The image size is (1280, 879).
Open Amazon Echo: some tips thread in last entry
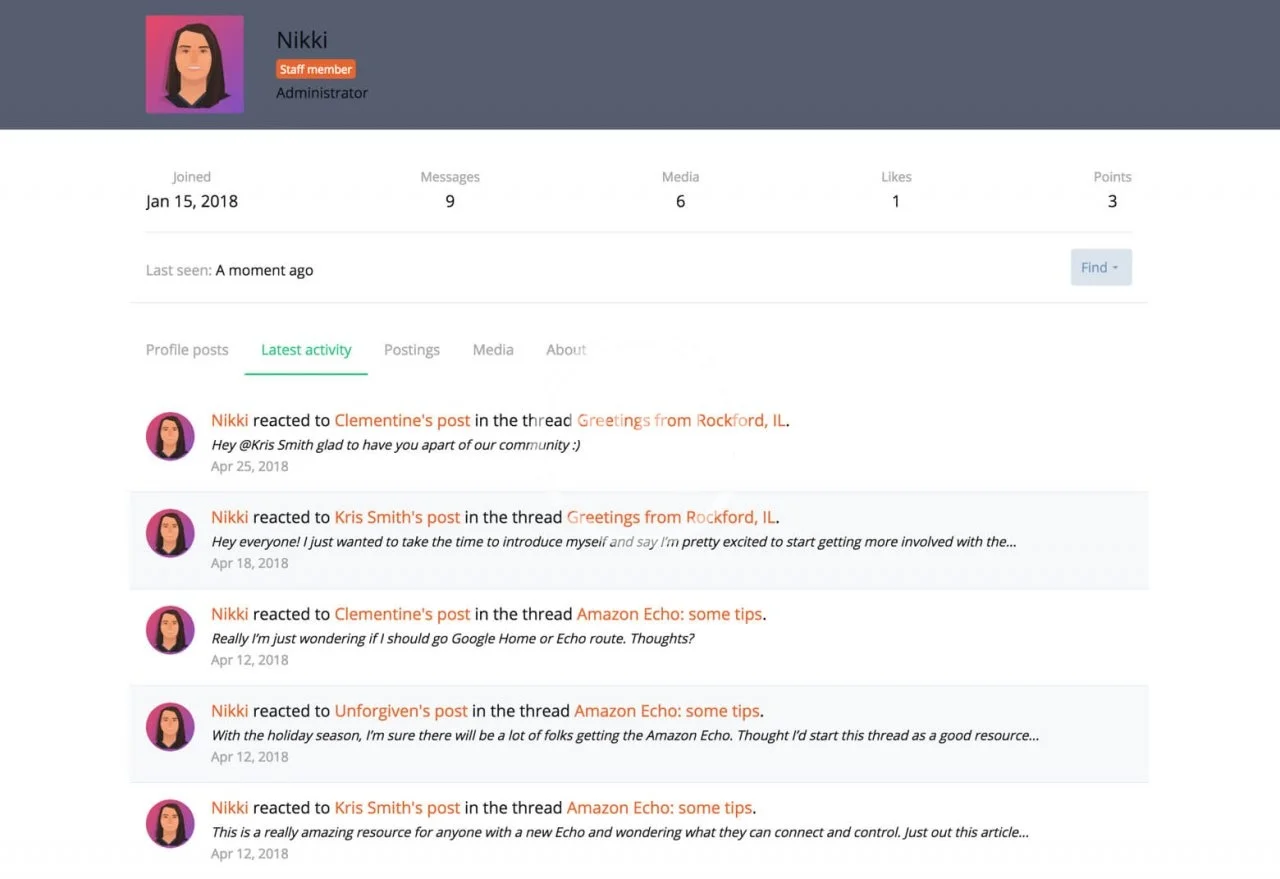click(x=659, y=808)
